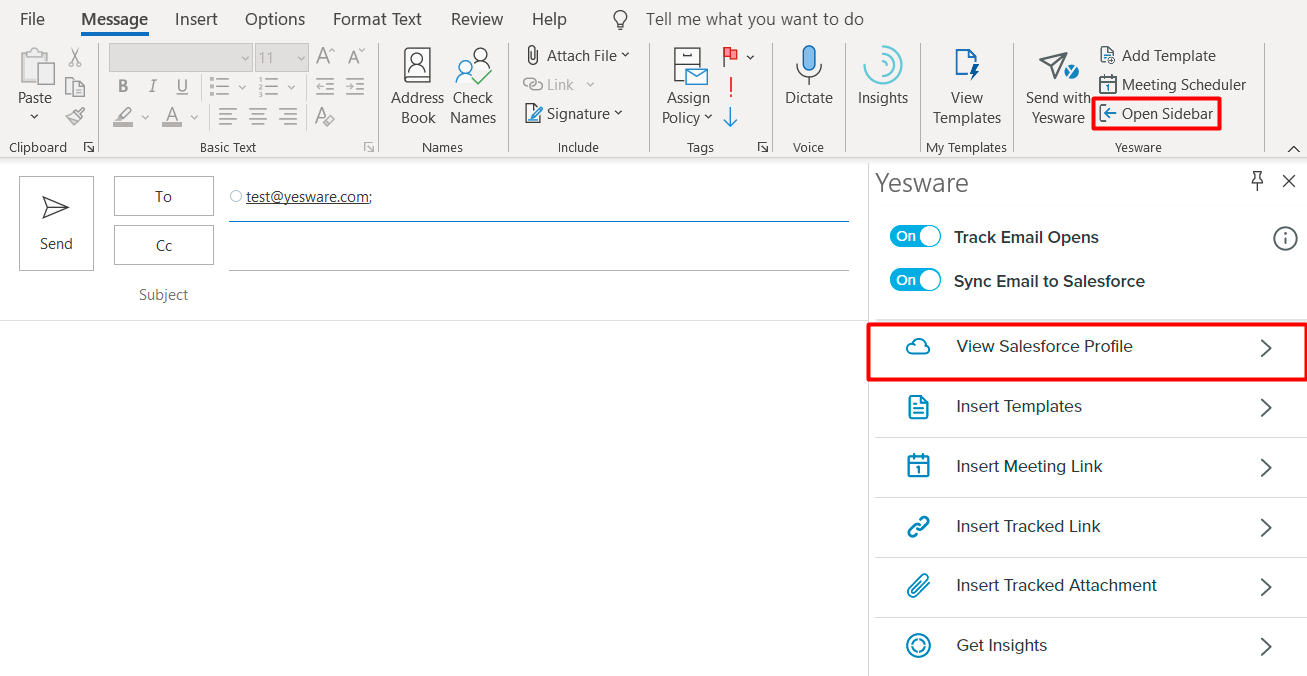1307x676 pixels.
Task: Apply bulleted list formatting
Action: (x=221, y=87)
